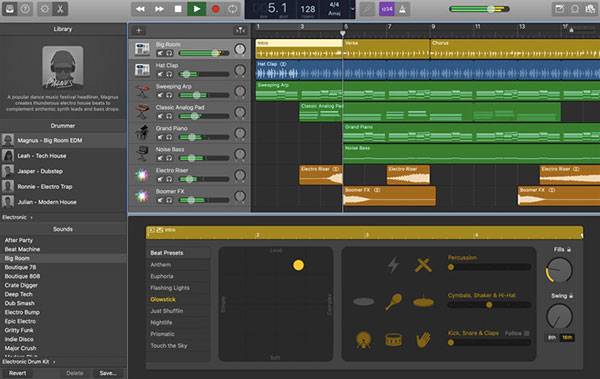Click the 4/4 time signature display
This screenshot has height=379, width=600.
pos(334,5)
